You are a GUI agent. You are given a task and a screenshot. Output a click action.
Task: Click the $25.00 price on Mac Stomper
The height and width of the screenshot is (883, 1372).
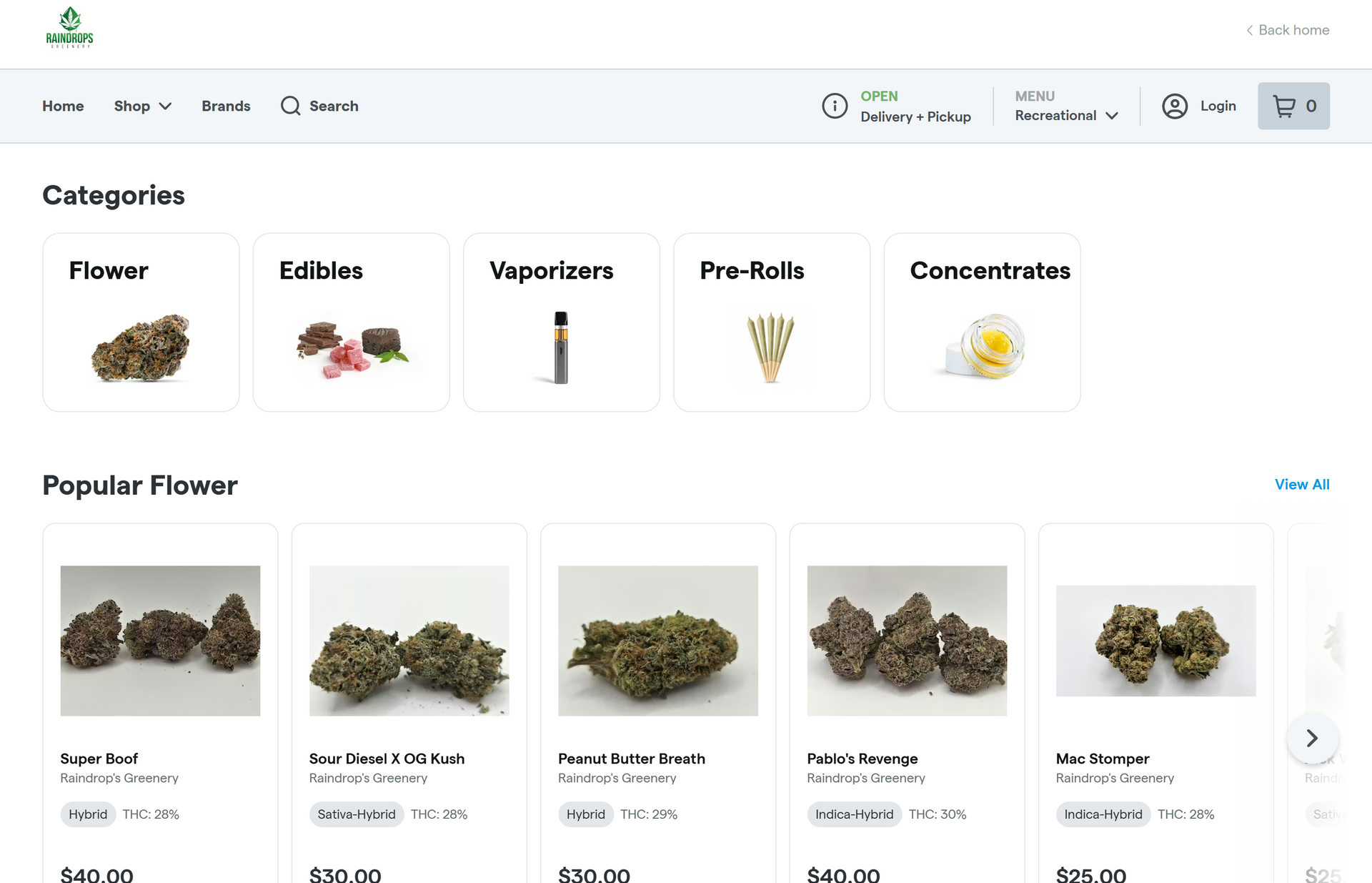(x=1091, y=875)
